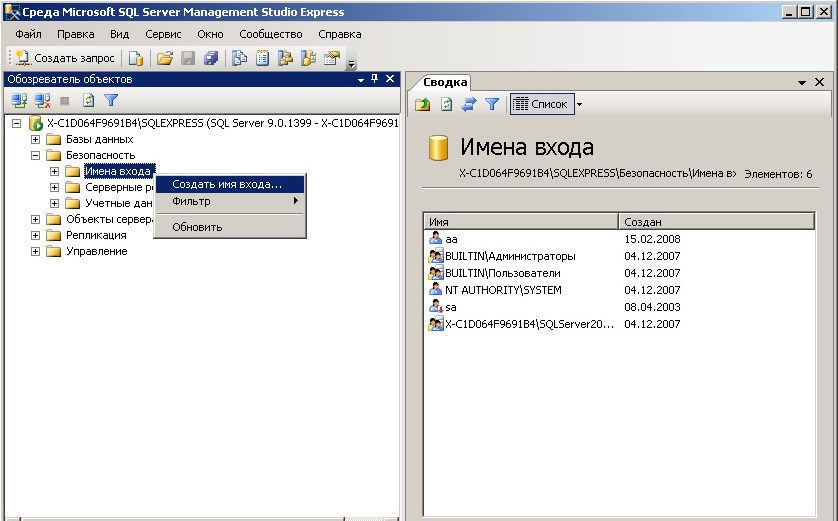Toggle auto-hide pin on Обозреватель объектов
Viewport: 838px width, 521px height.
375,79
